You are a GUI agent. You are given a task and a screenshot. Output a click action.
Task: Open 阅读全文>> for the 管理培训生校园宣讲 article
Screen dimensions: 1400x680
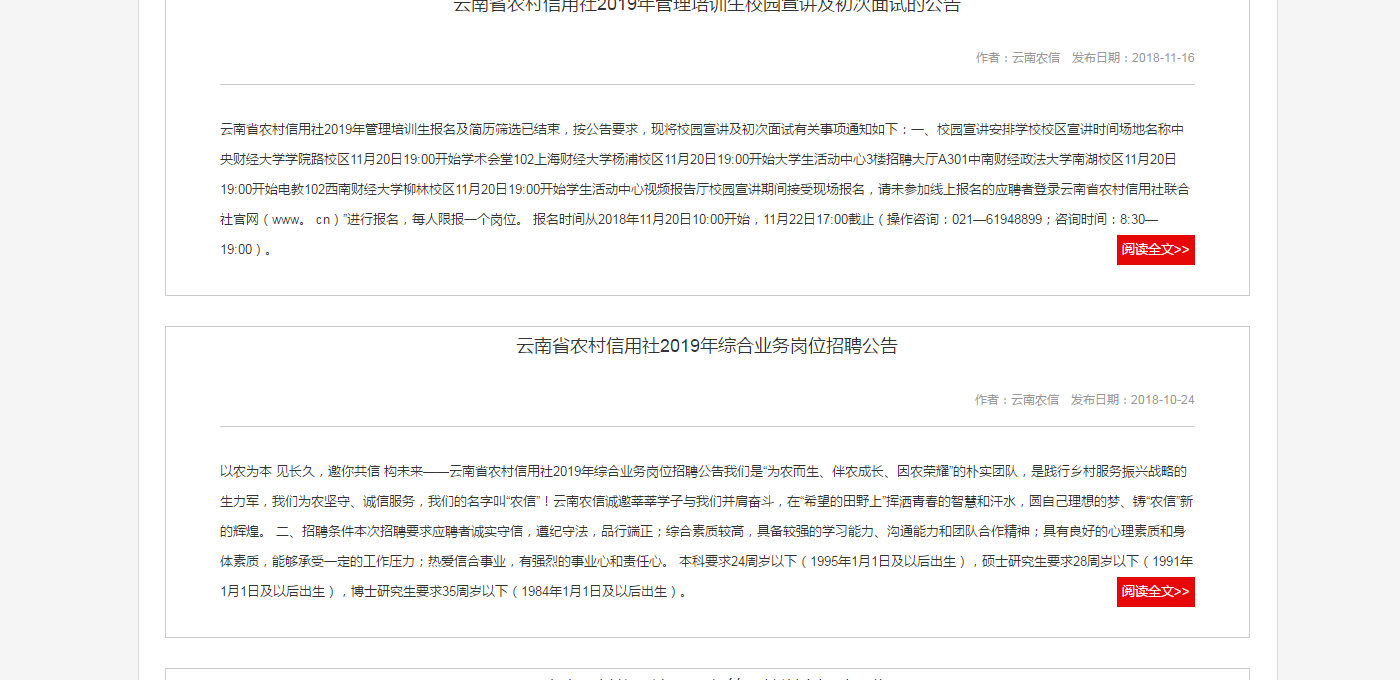(x=1155, y=250)
